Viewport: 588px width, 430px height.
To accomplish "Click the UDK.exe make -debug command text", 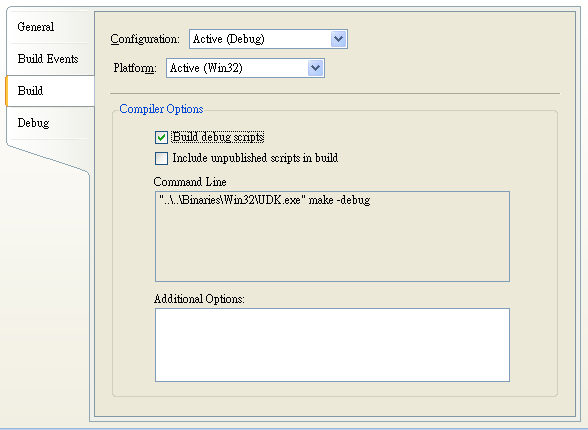I will coord(264,200).
